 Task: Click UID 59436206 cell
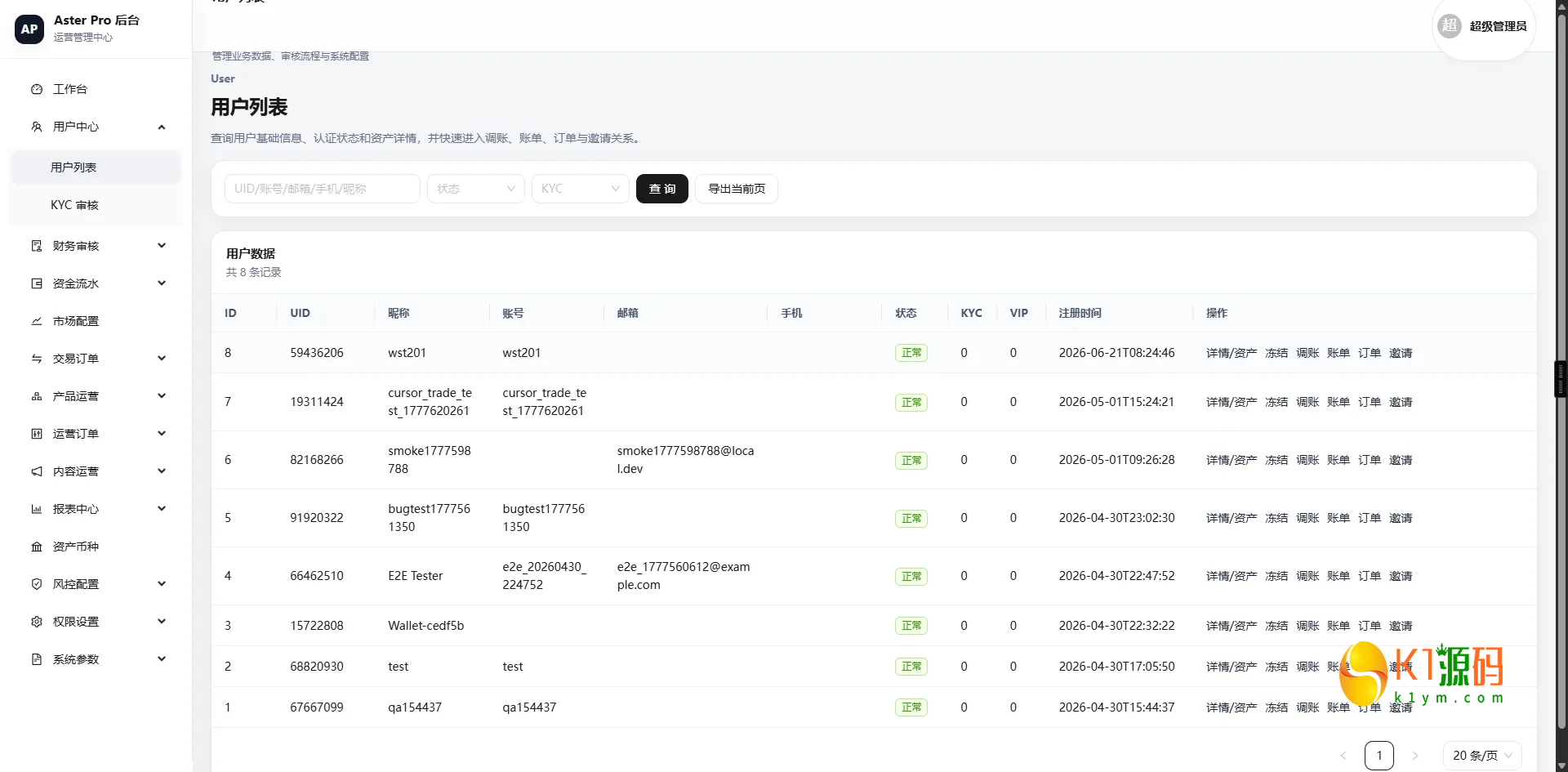(x=317, y=353)
